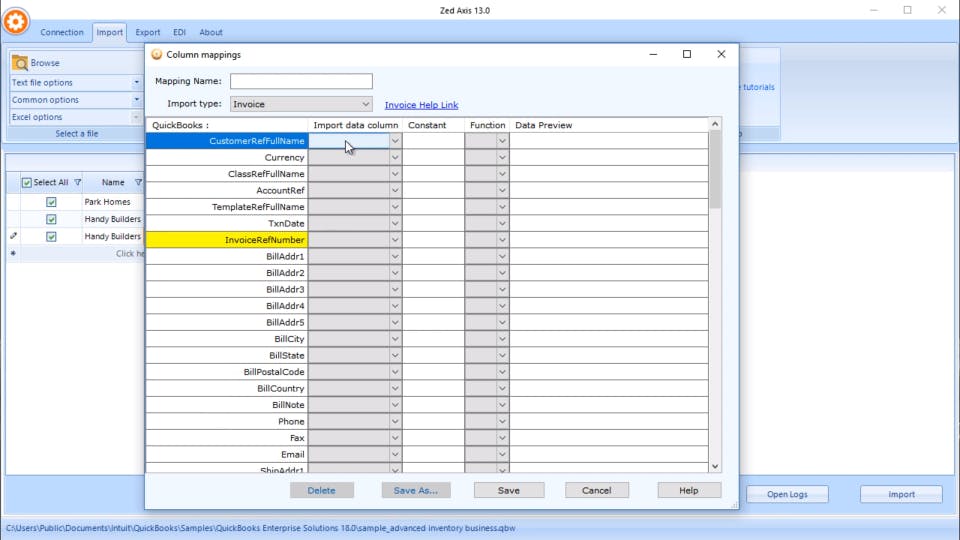Maximize the Column mappings dialog
The width and height of the screenshot is (960, 540).
[687, 54]
